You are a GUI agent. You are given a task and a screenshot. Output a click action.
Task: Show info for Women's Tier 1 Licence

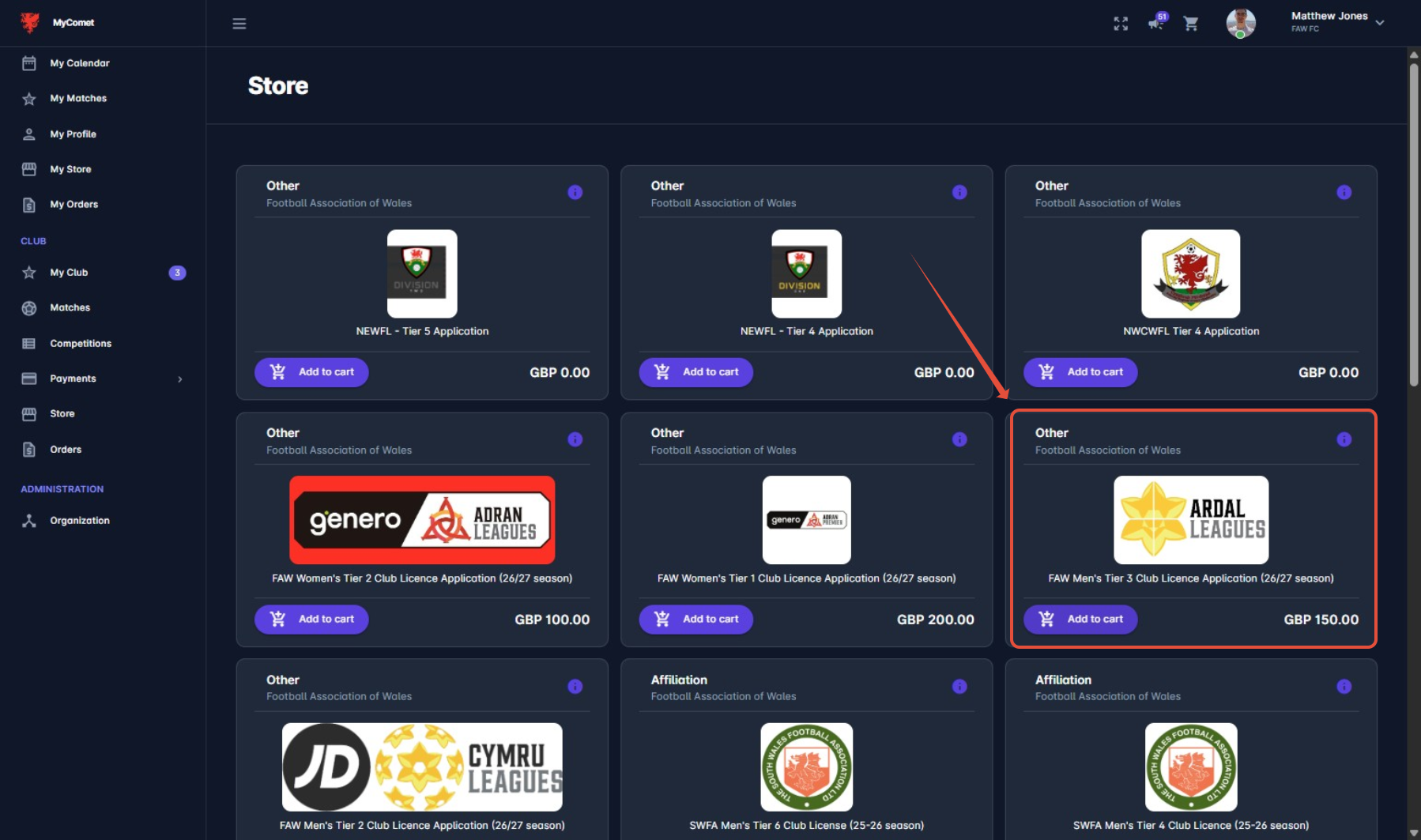point(959,439)
